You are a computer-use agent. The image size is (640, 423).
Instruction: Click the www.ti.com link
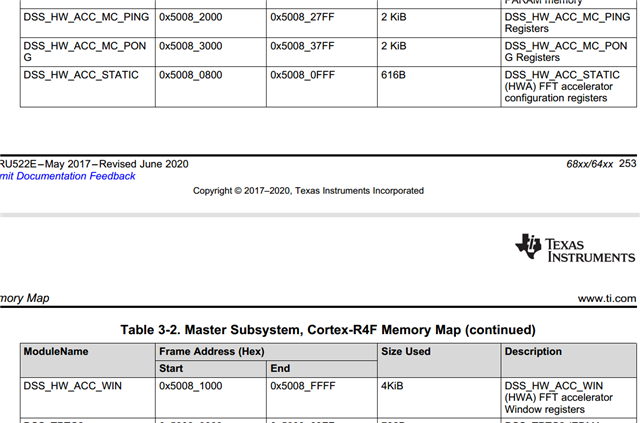(x=607, y=298)
